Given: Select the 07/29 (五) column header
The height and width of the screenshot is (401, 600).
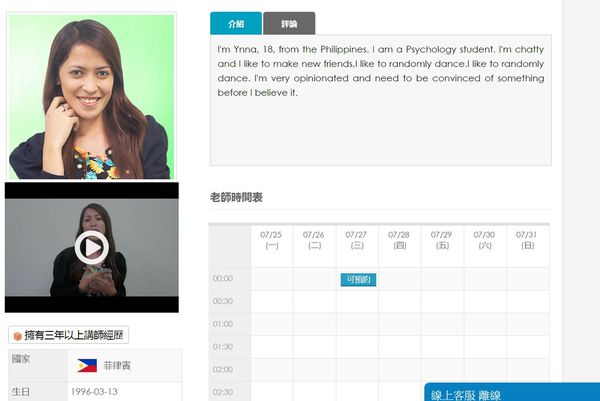Looking at the screenshot, I should (x=442, y=240).
